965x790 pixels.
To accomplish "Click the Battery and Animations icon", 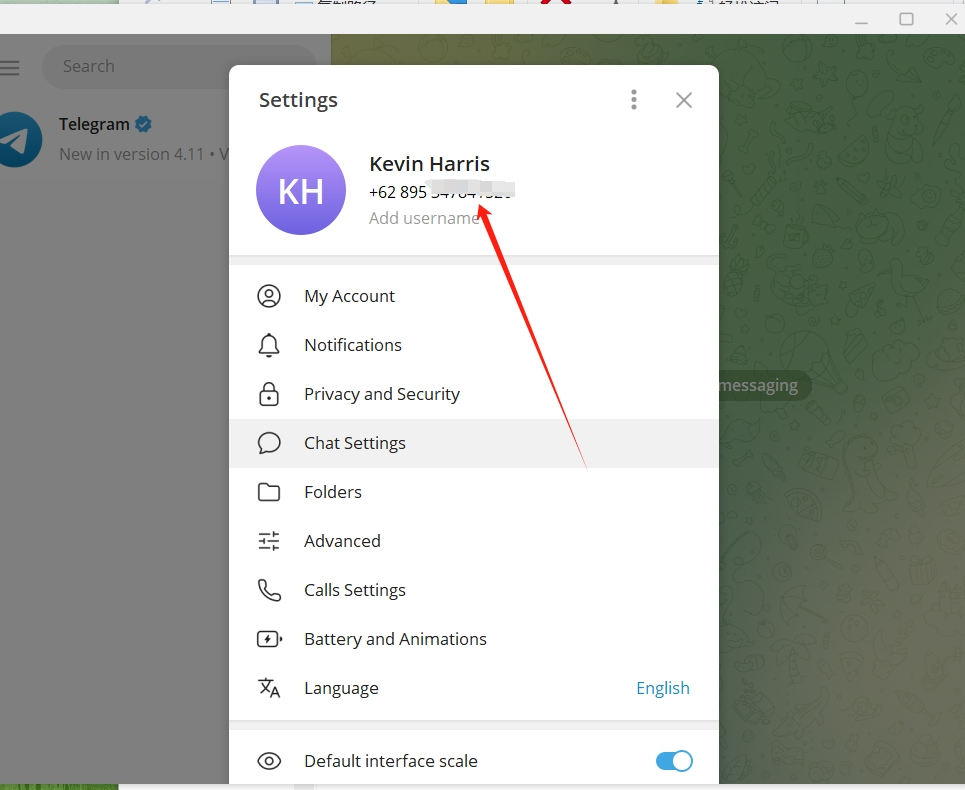I will coord(269,639).
